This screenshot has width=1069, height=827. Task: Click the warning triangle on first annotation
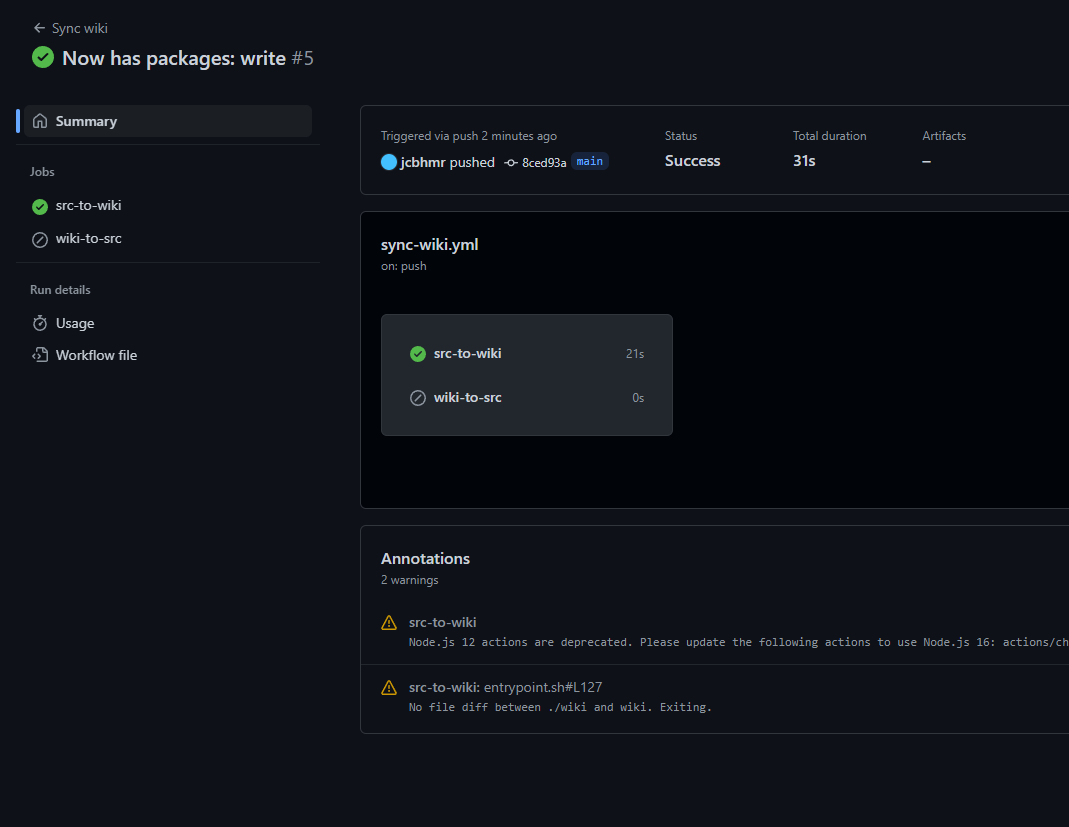coord(388,622)
